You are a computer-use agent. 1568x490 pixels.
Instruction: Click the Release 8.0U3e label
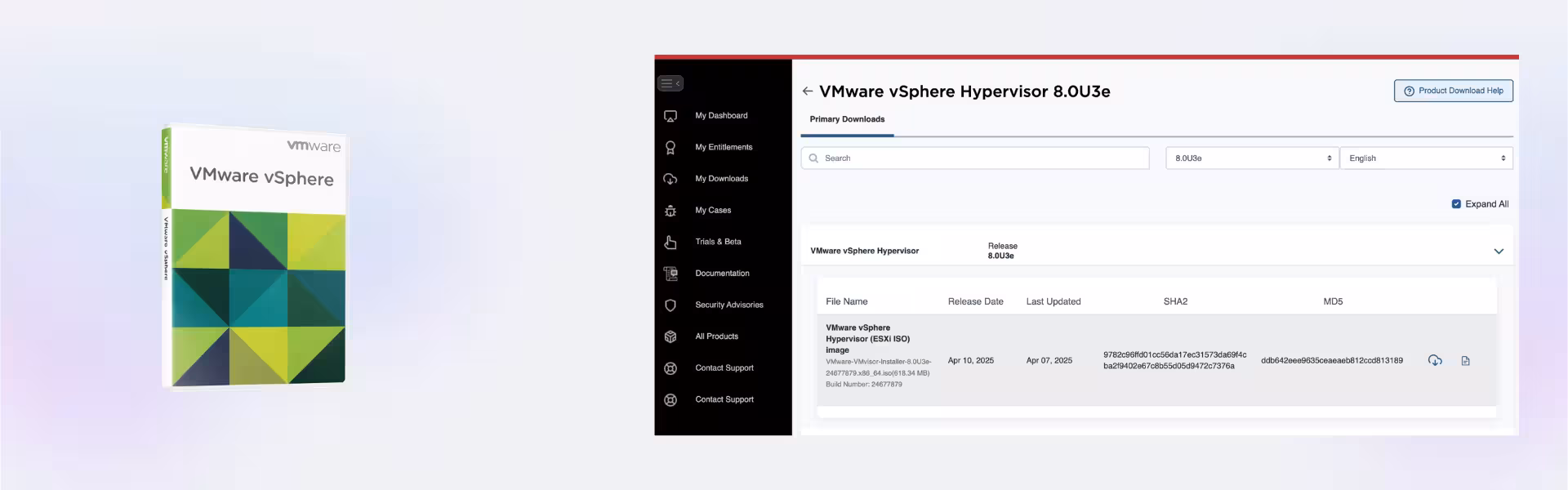[x=1002, y=251]
